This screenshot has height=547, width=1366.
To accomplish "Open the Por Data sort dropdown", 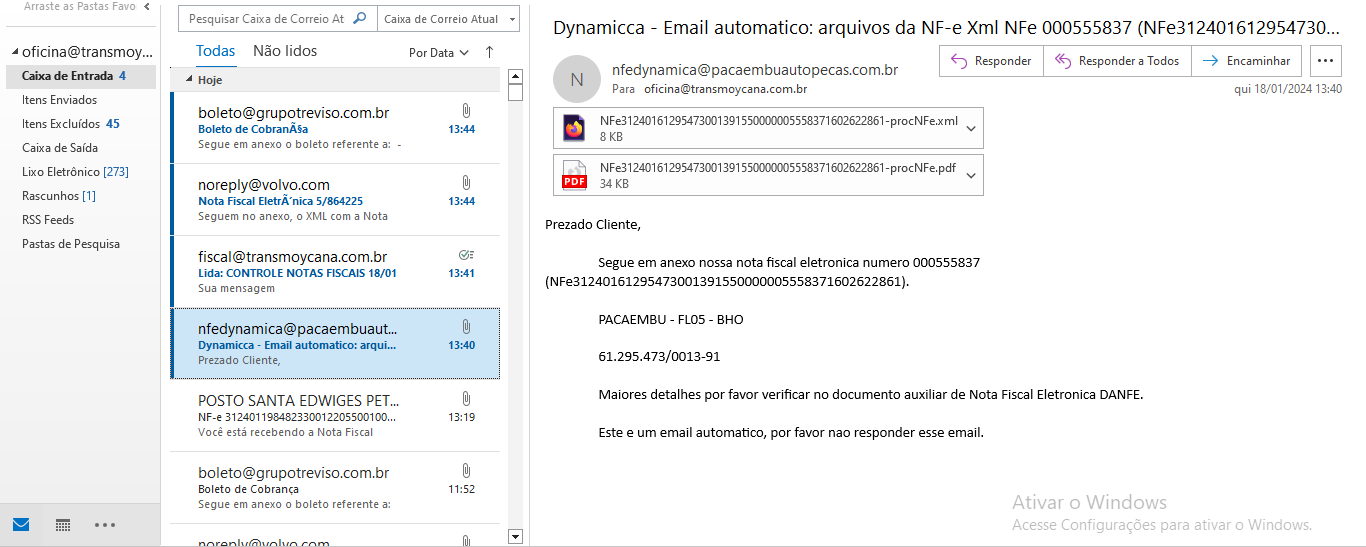I will click(439, 53).
